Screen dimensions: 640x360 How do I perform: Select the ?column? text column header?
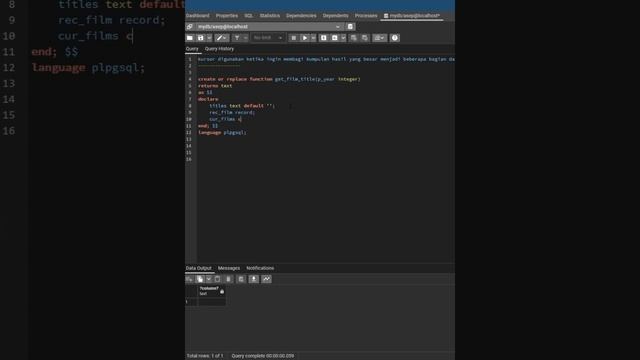[x=211, y=291]
